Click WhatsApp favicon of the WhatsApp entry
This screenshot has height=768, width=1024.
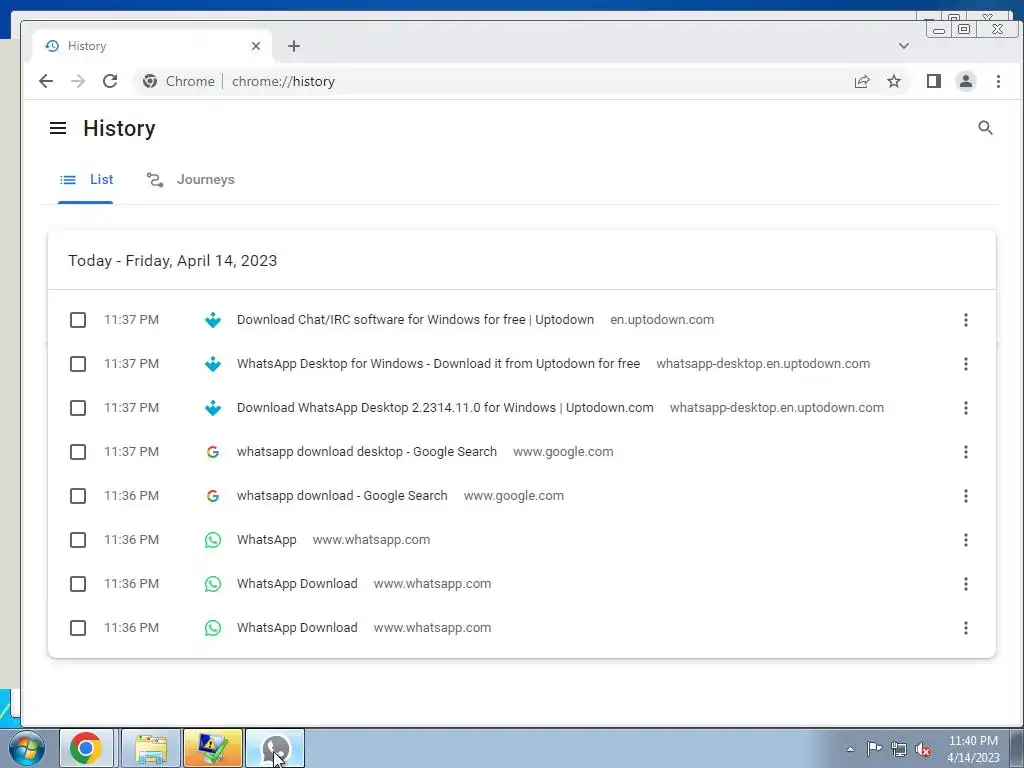point(212,540)
